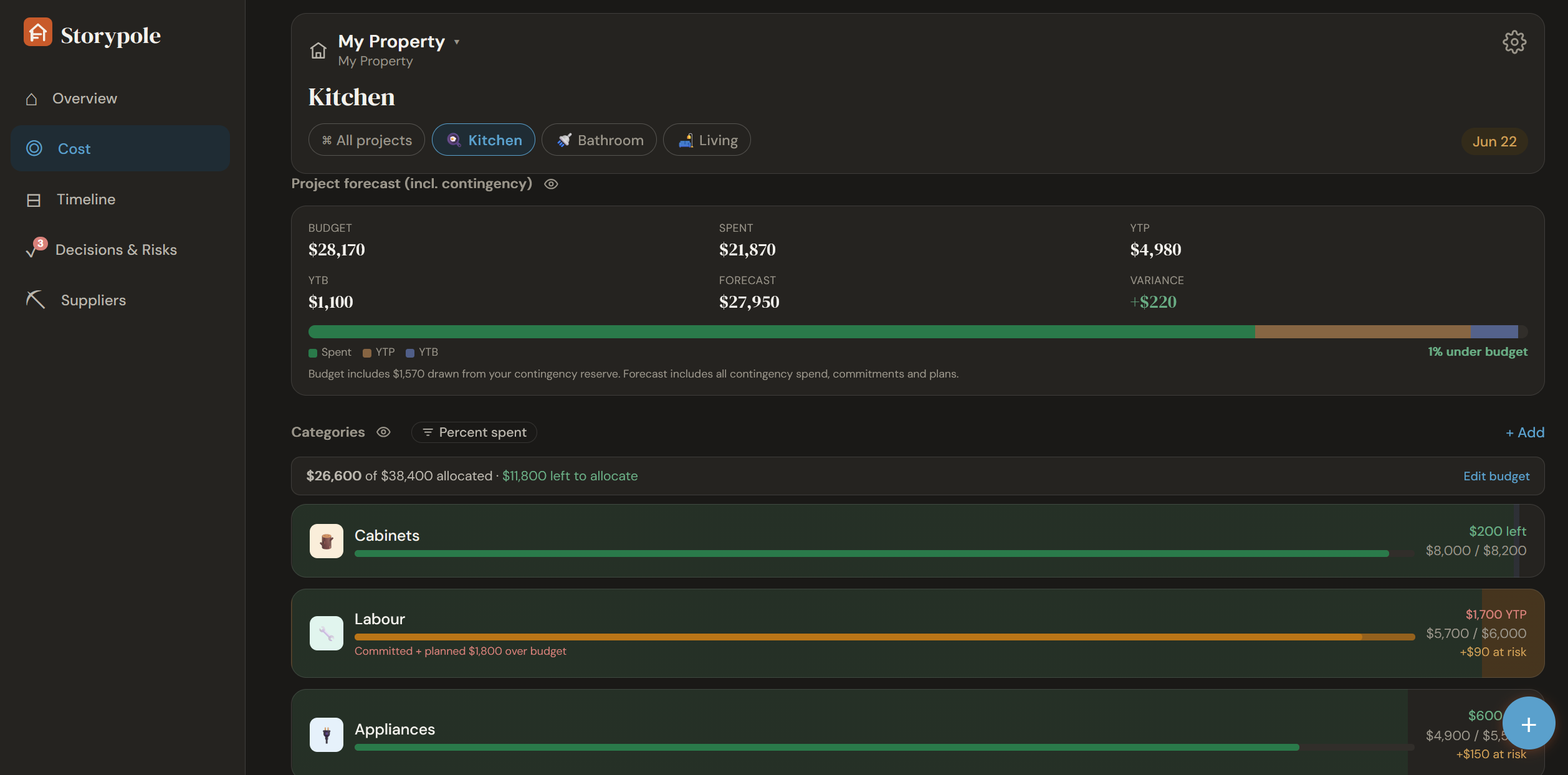Expand the My Property dropdown arrow
The height and width of the screenshot is (775, 1568).
[x=457, y=42]
